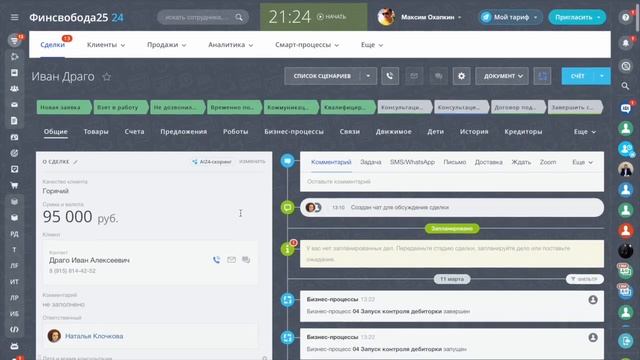The height and width of the screenshot is (360, 640).
Task: Expand the Аналитика menu dropdown
Action: point(231,45)
